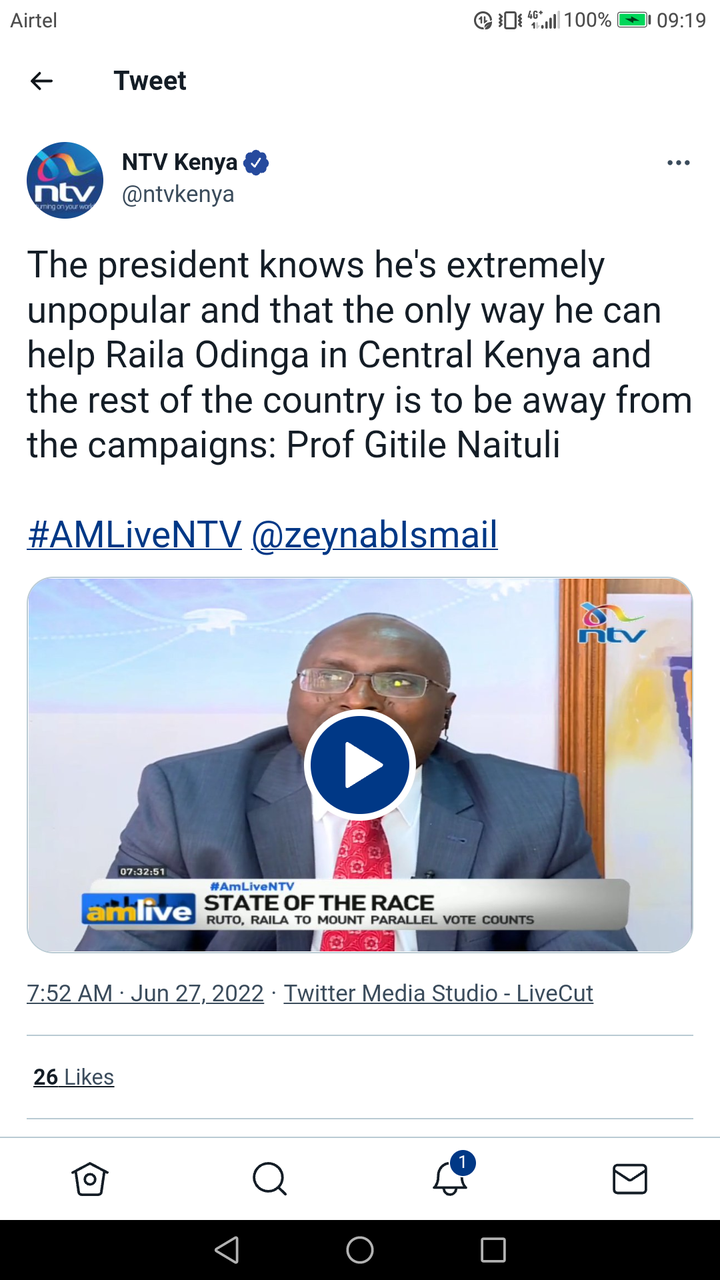Open Messages with the envelope icon
This screenshot has height=1280, width=720.
tap(630, 1179)
